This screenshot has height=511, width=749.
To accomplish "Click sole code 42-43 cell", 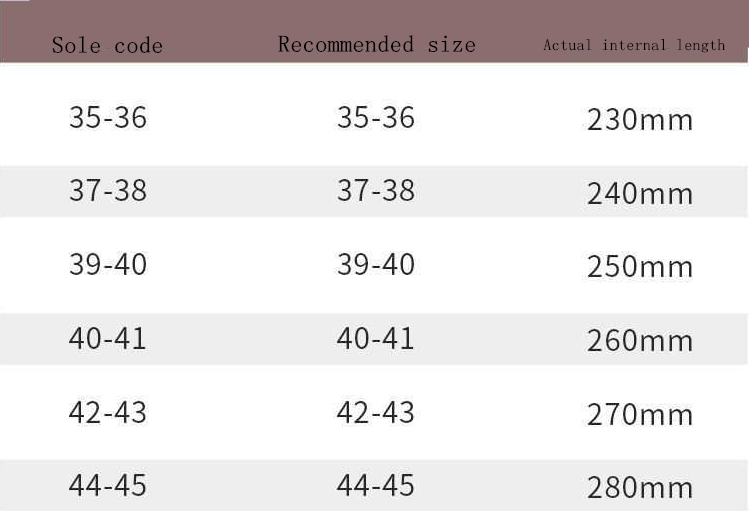I will [x=107, y=412].
